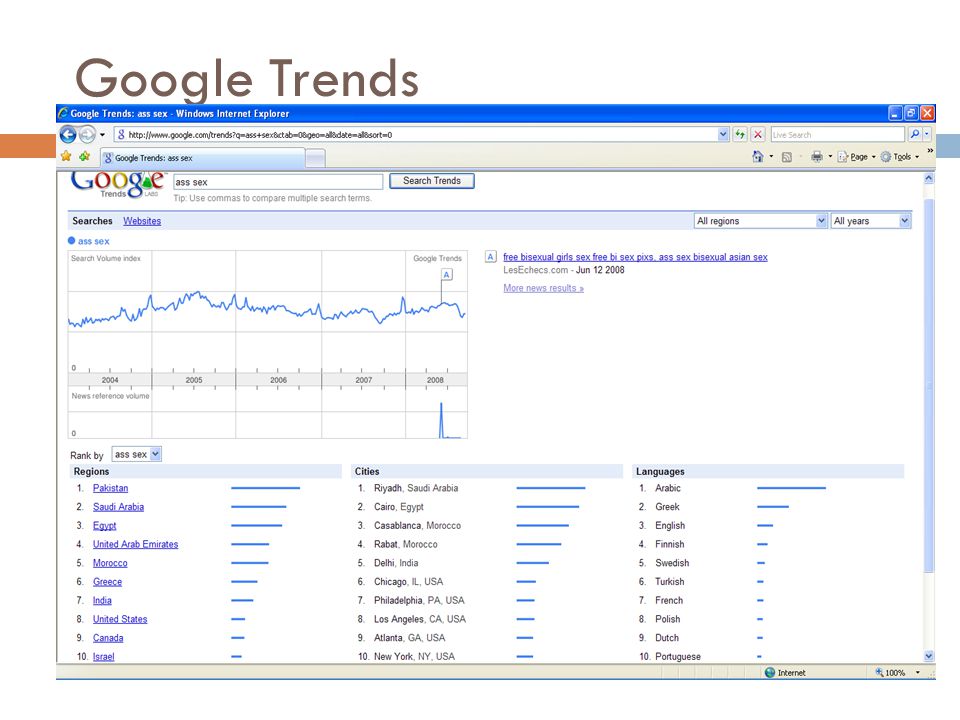Open the Tools menu
The width and height of the screenshot is (960, 720).
pyautogui.click(x=900, y=157)
